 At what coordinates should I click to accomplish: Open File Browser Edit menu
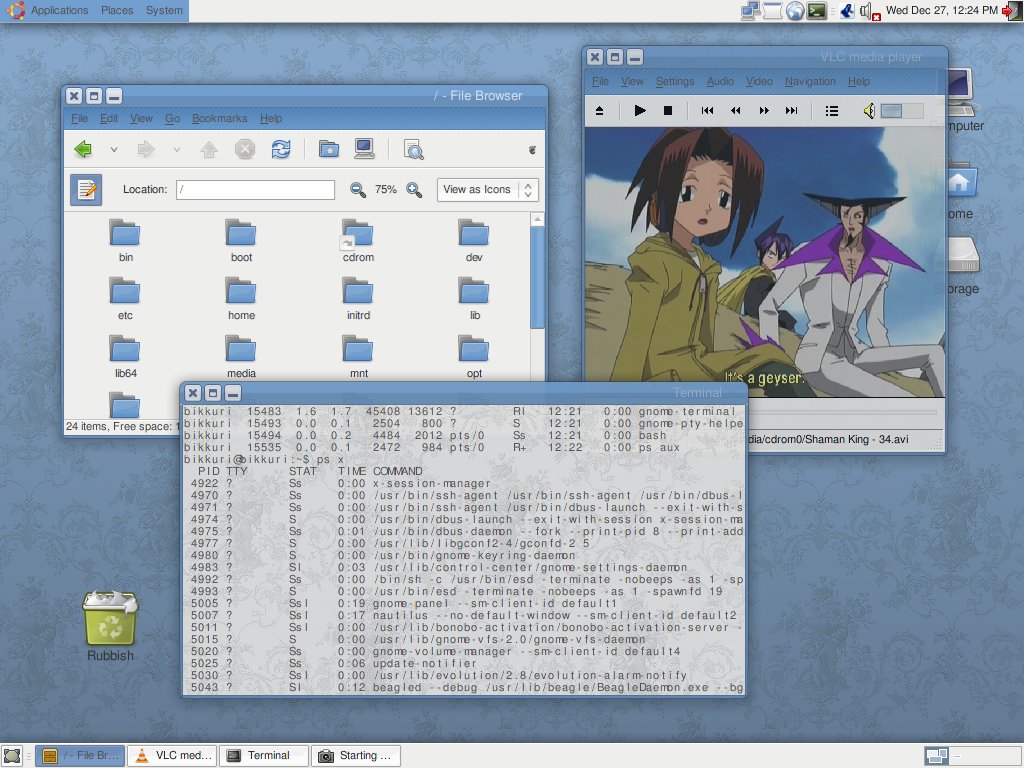click(108, 118)
